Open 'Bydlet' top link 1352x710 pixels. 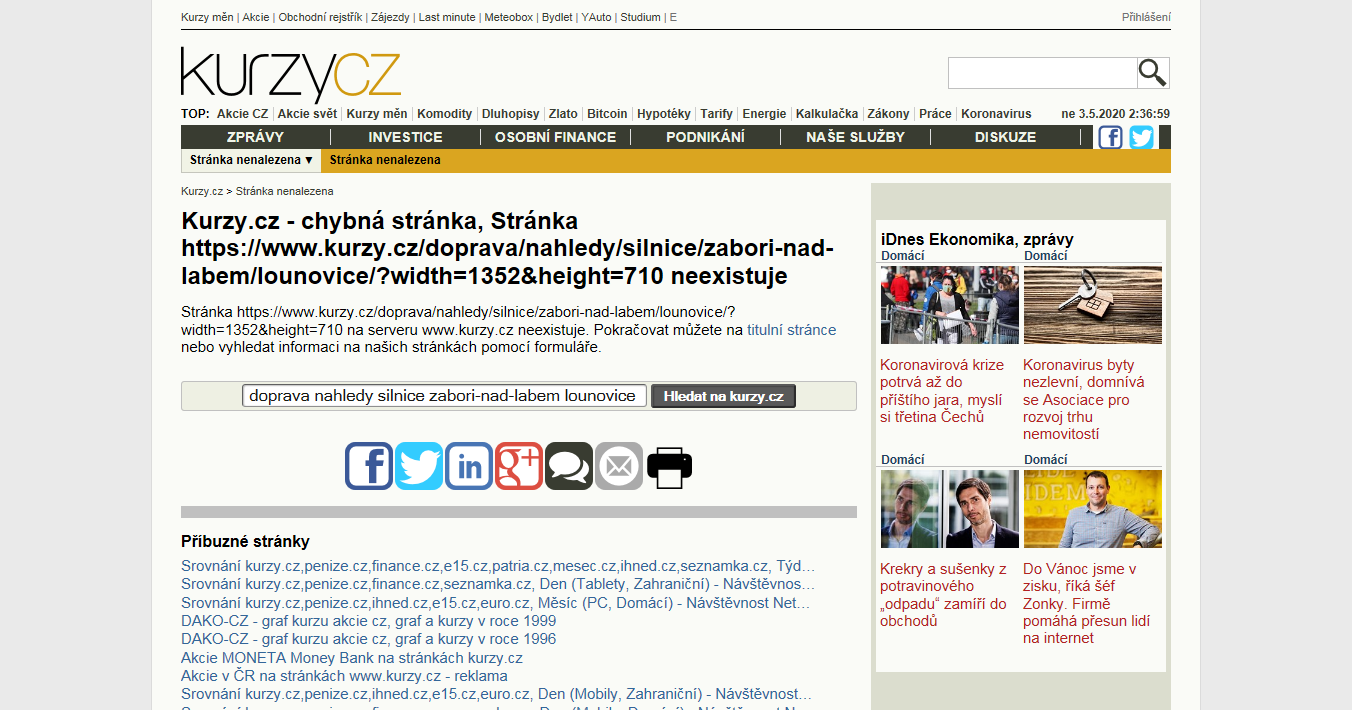tap(557, 17)
